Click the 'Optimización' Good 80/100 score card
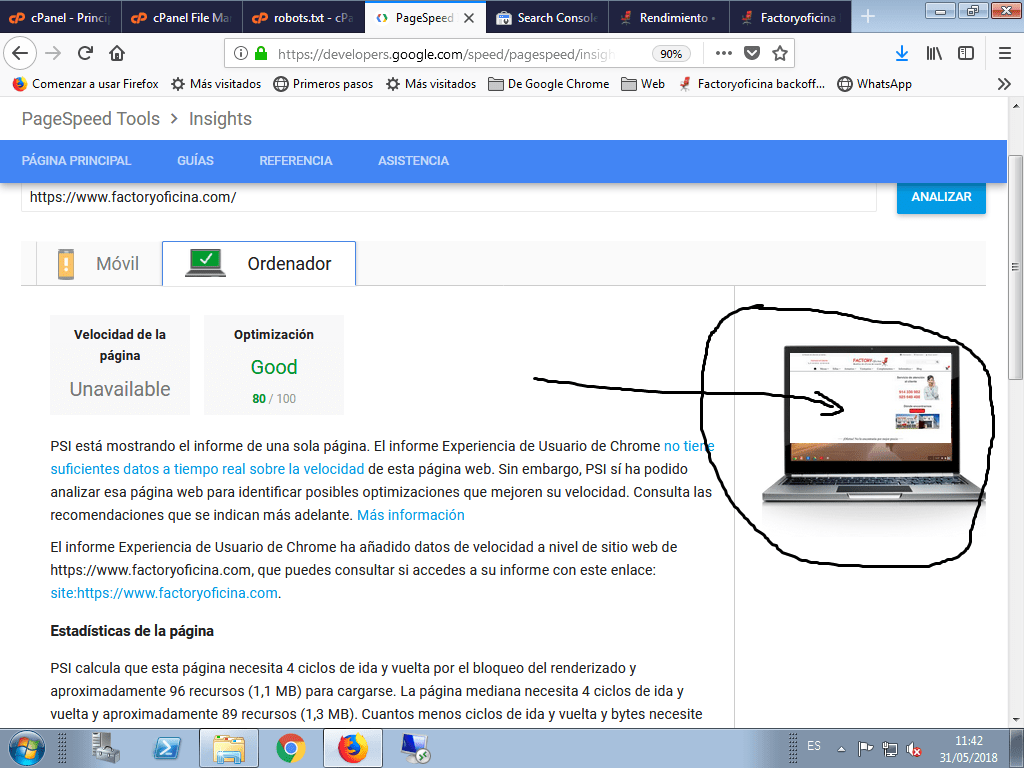The image size is (1024, 768). coord(274,365)
